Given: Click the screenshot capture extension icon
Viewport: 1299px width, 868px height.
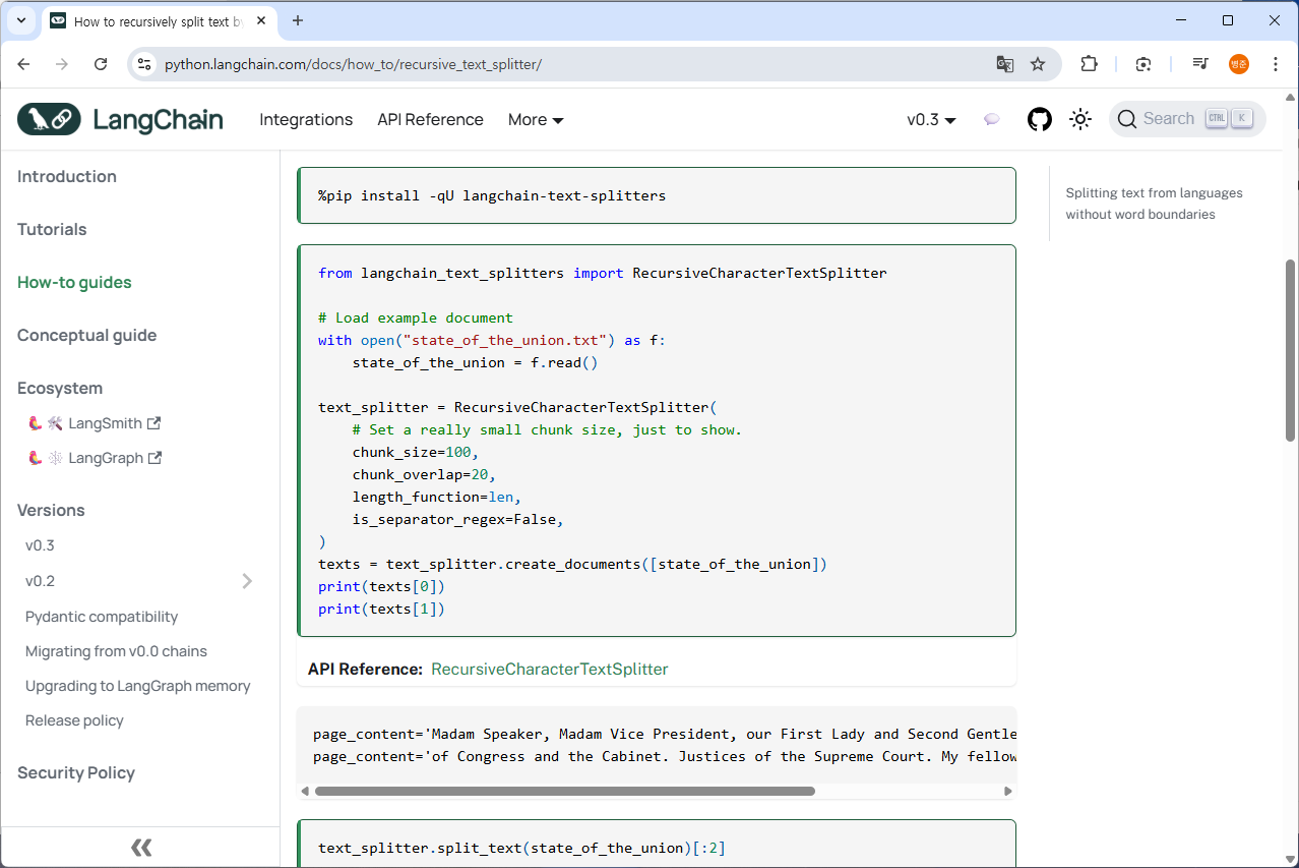Looking at the screenshot, I should (x=1143, y=64).
